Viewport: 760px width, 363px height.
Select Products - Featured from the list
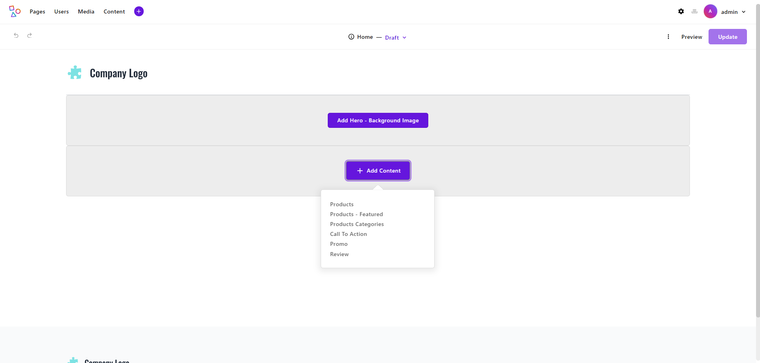click(356, 214)
